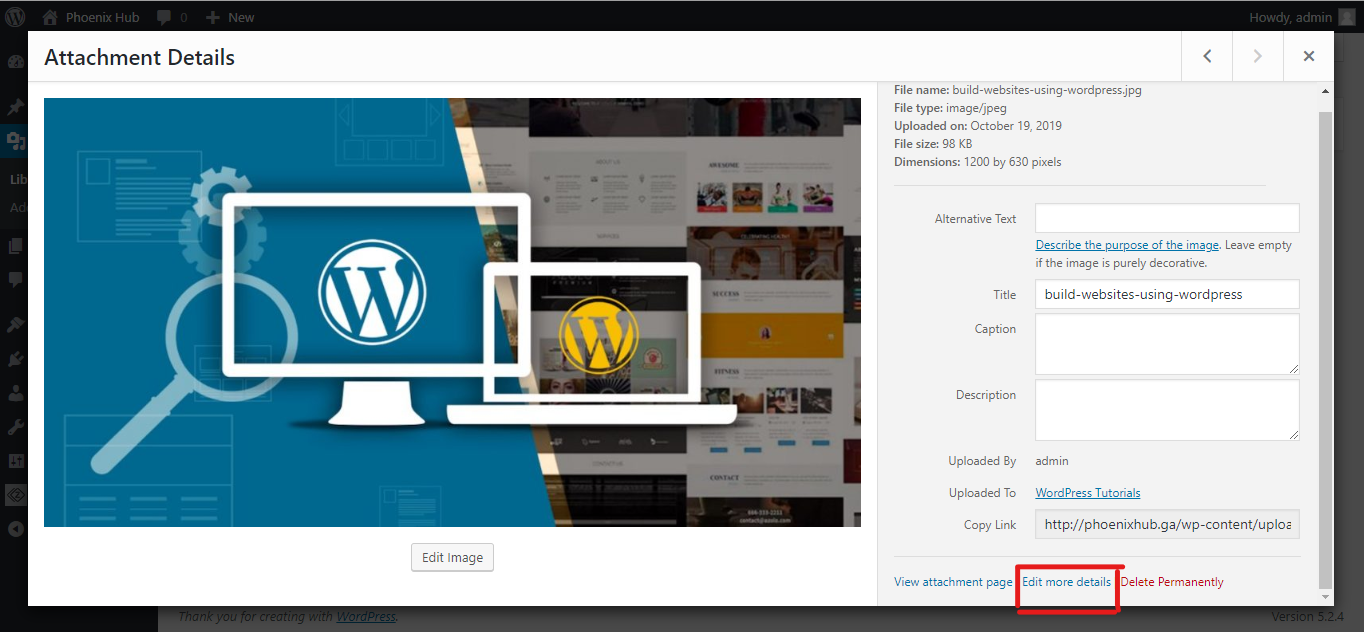Click the Uploaded By admin value
1364x632 pixels.
[x=1052, y=461]
